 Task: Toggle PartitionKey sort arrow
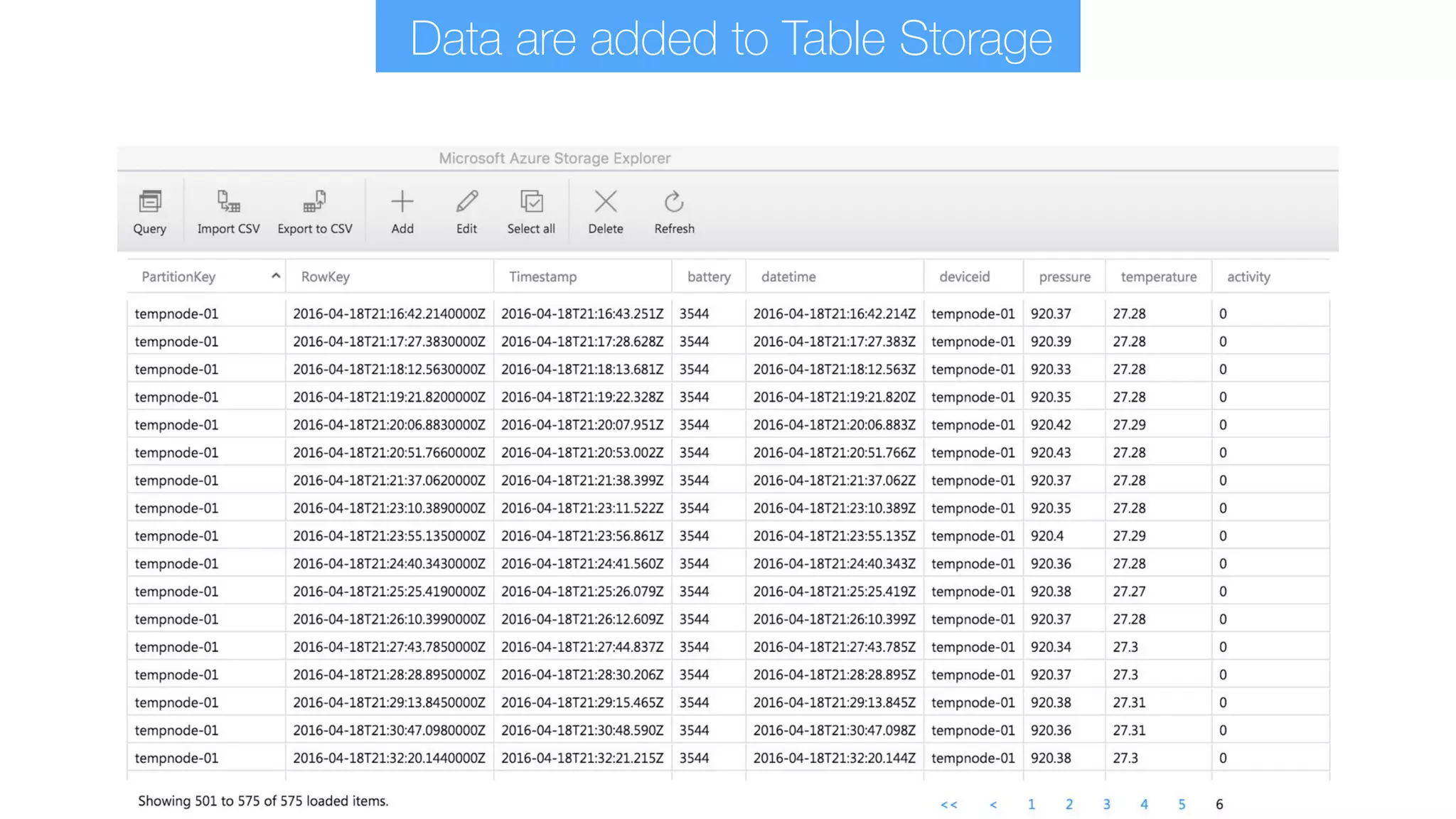(276, 276)
